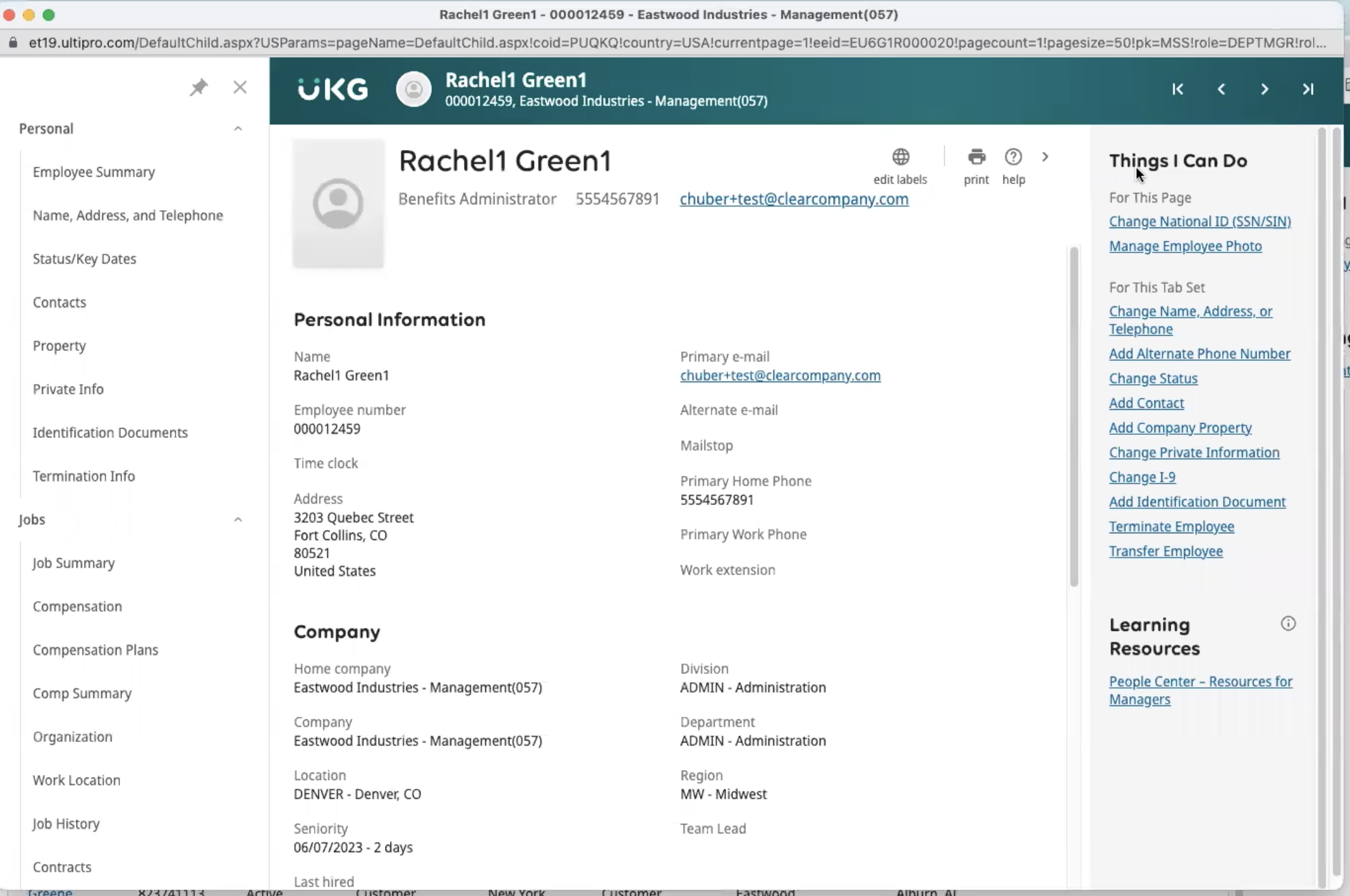Open Property page
The height and width of the screenshot is (896, 1350).
(60, 346)
